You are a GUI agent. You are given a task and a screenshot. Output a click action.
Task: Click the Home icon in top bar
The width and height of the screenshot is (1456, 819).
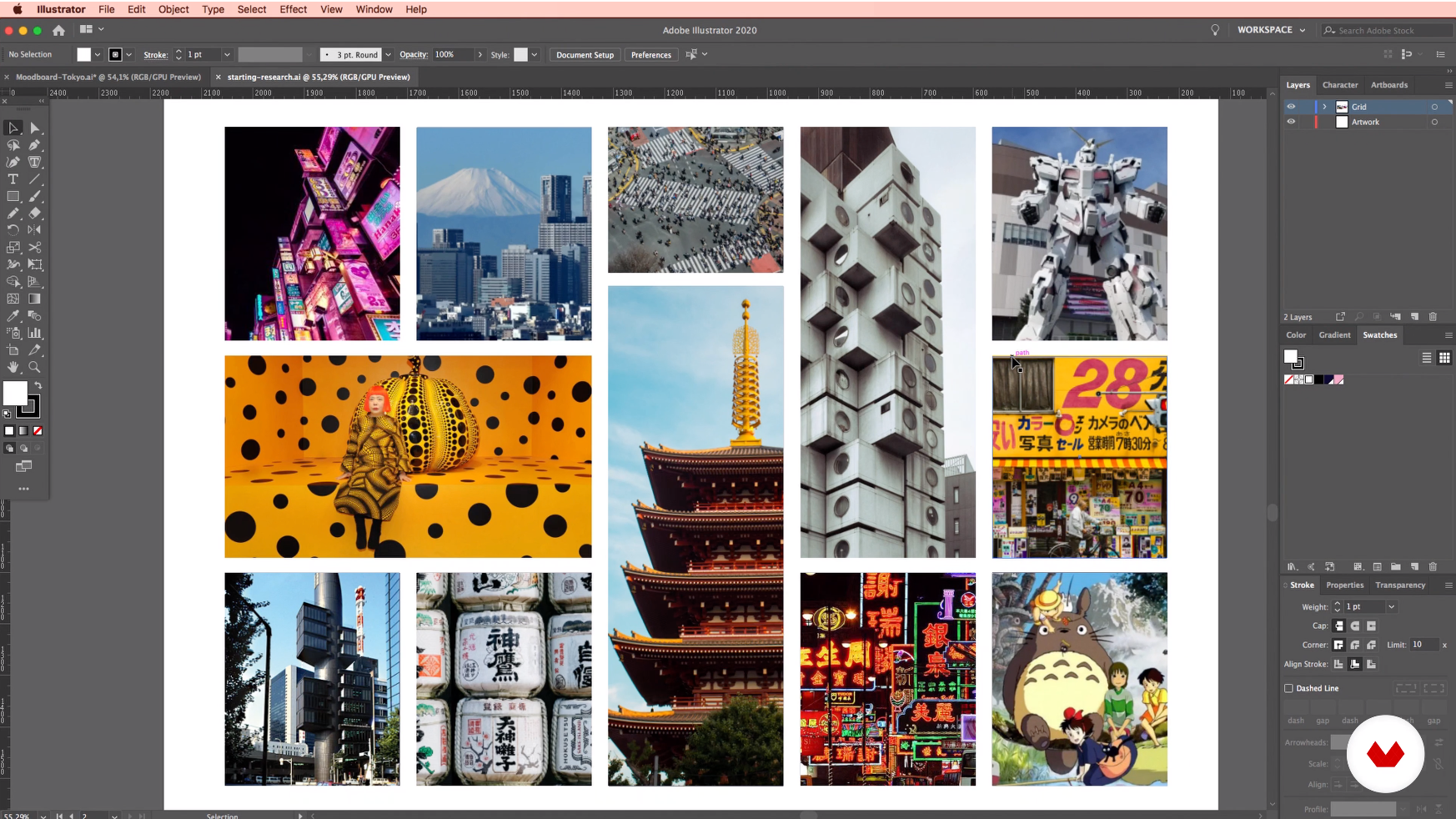pyautogui.click(x=58, y=30)
